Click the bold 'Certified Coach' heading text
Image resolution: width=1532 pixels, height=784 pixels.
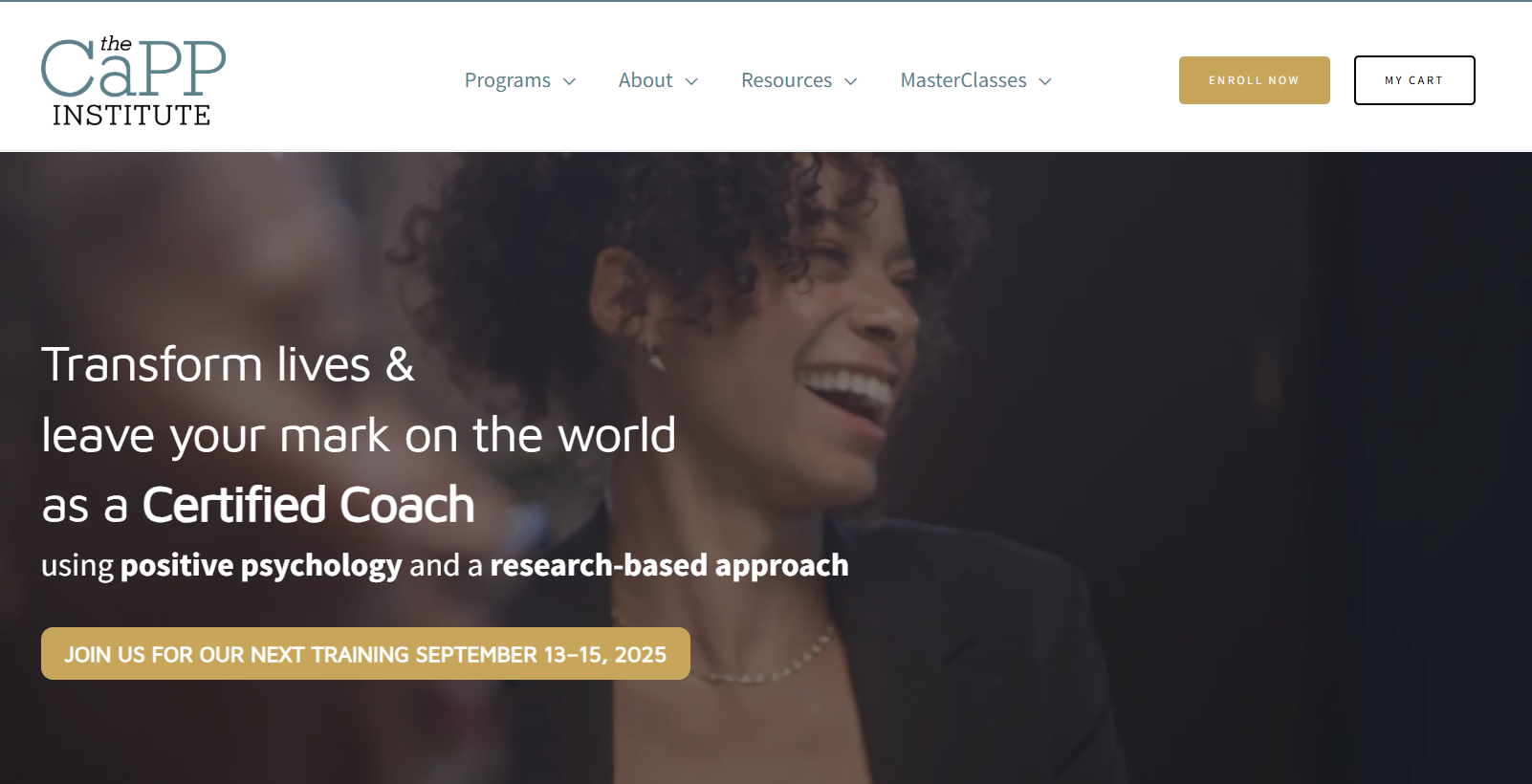pos(308,505)
